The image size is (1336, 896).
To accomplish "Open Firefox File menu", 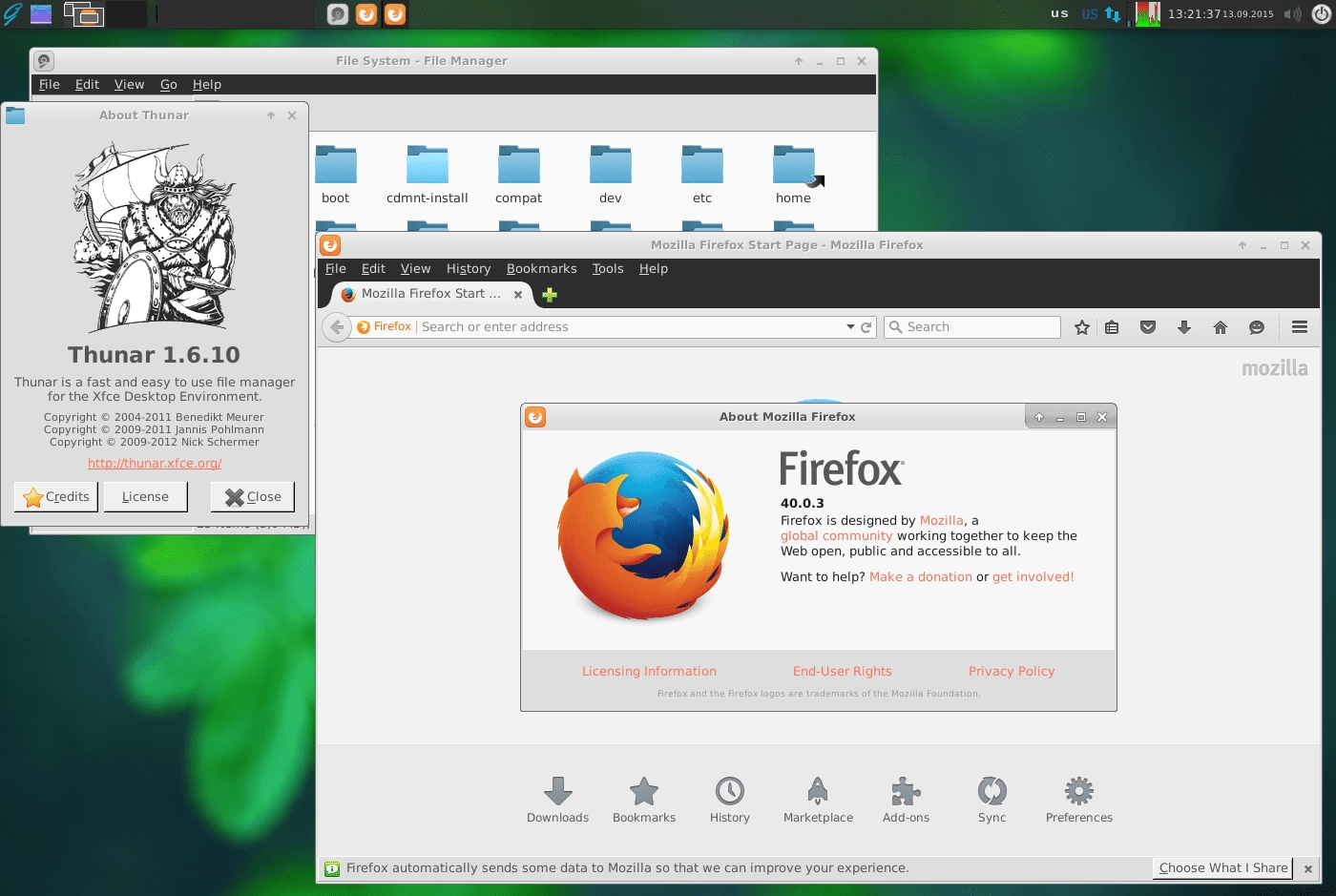I will [336, 269].
